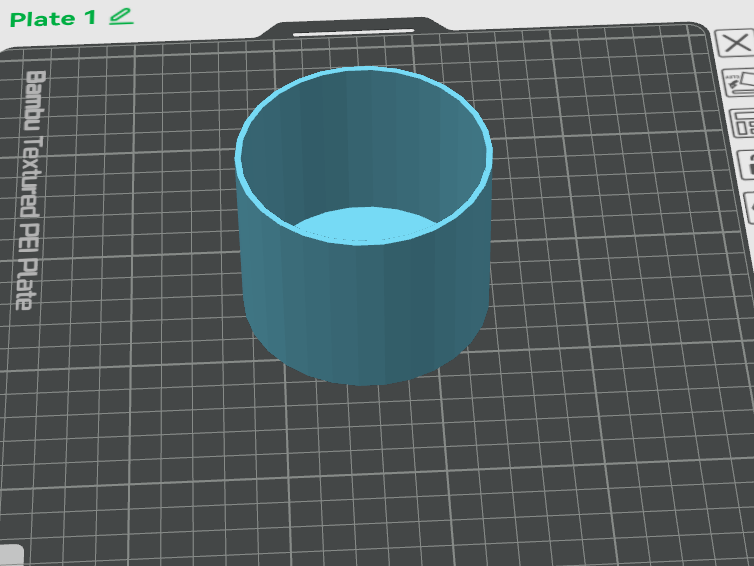754x566 pixels.
Task: Click the empty grid area below the cylinder
Action: tap(365, 471)
